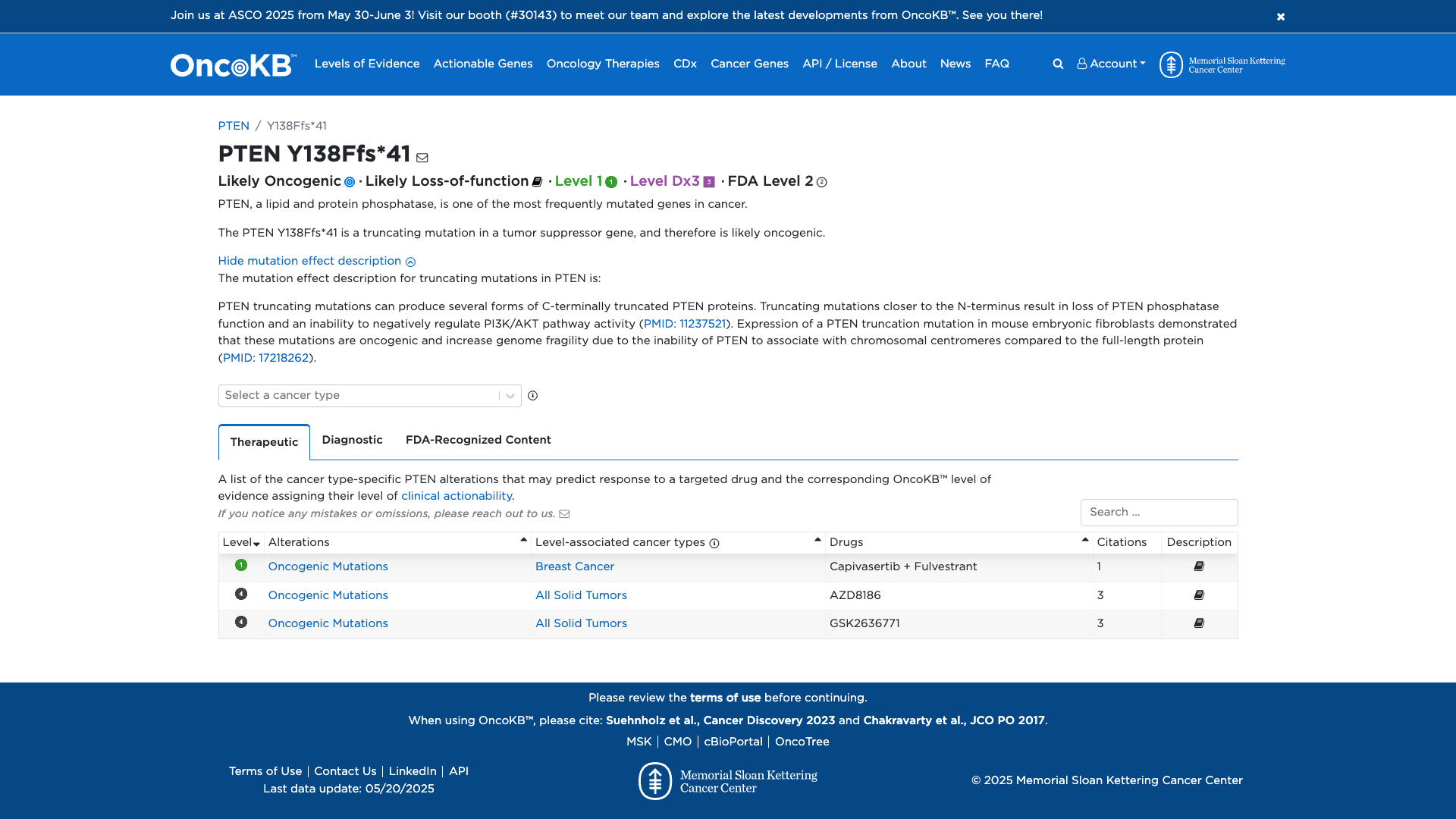
Task: Close the ASCO 2025 announcement banner
Action: pyautogui.click(x=1280, y=17)
